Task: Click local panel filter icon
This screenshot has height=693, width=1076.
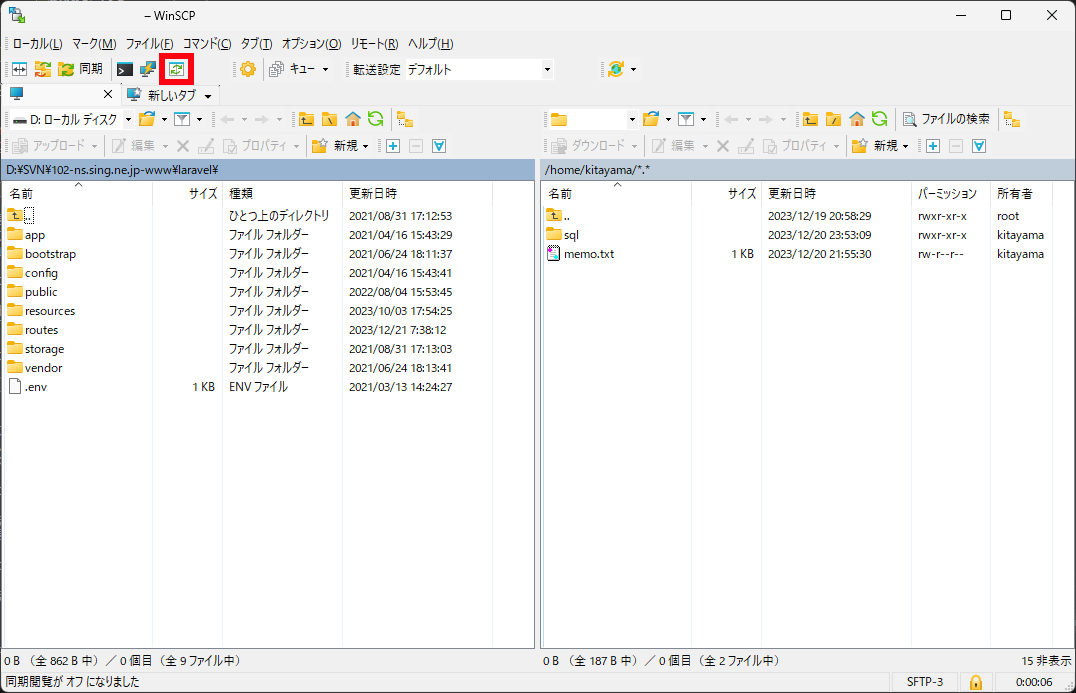Action: 182,119
